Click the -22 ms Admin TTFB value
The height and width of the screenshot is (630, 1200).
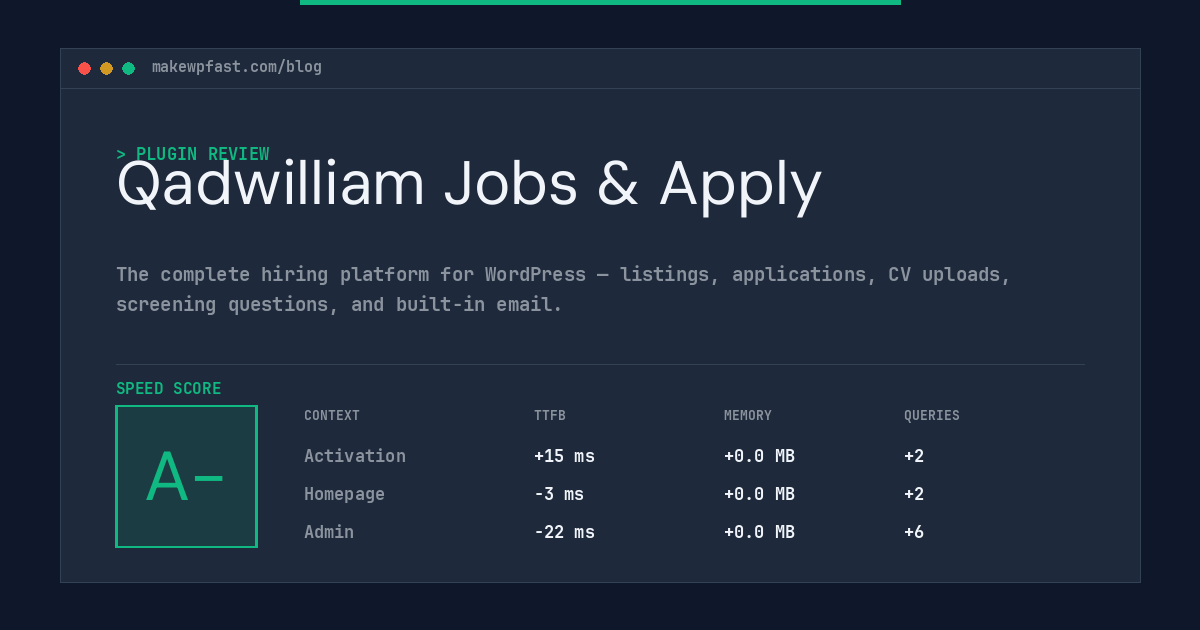564,532
